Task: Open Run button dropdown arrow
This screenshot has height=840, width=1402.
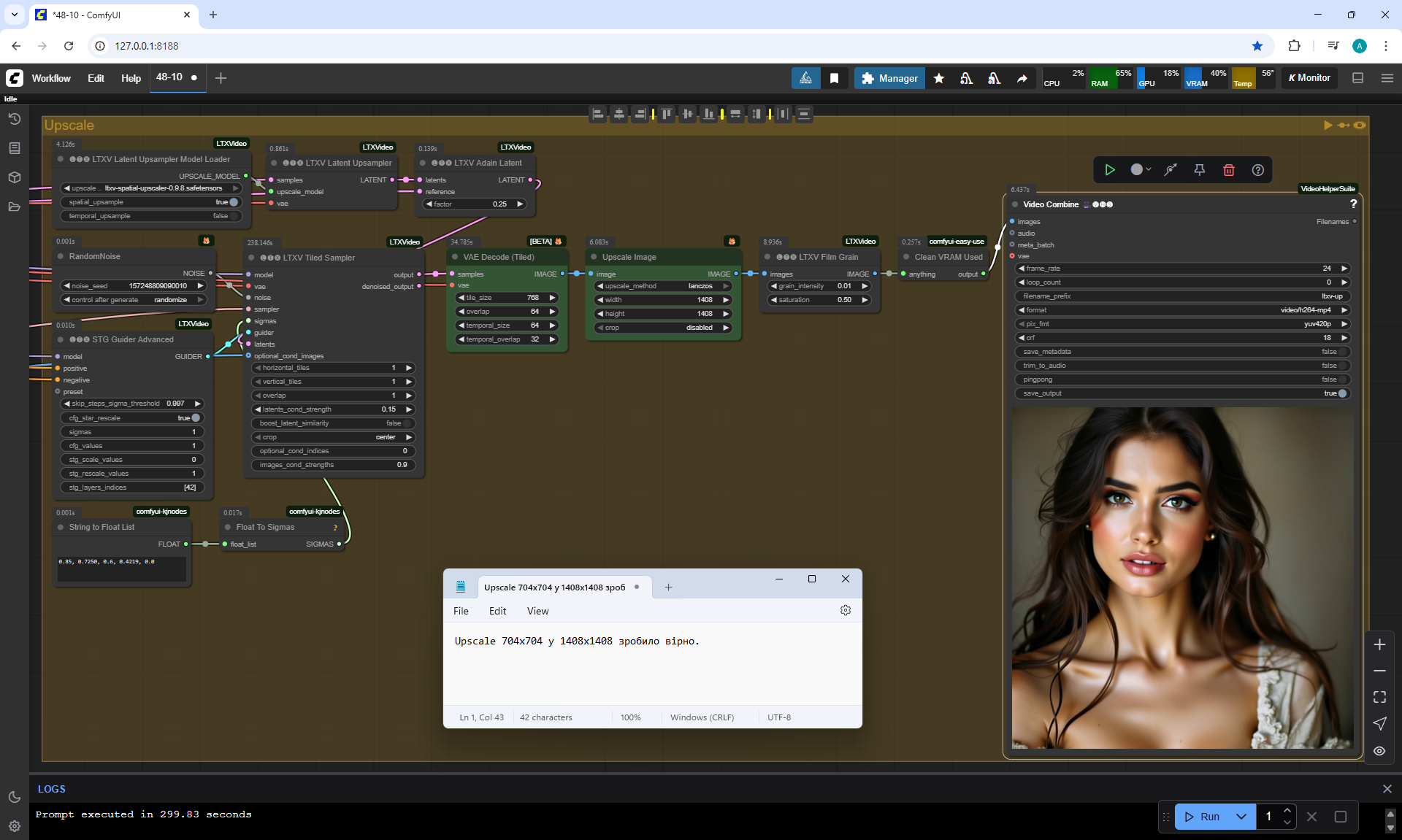Action: tap(1241, 817)
